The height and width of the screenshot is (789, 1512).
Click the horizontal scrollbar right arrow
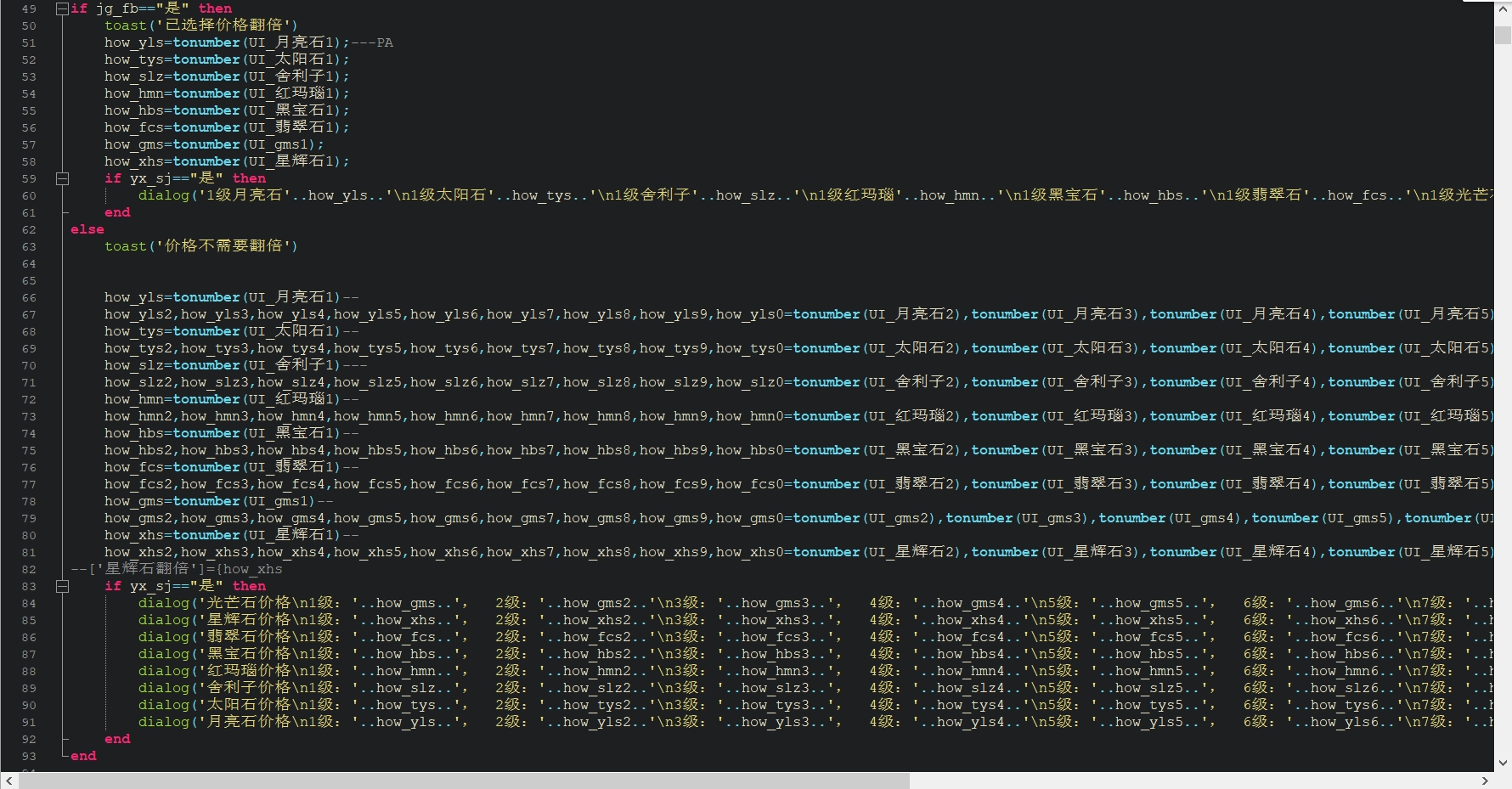[x=1485, y=781]
